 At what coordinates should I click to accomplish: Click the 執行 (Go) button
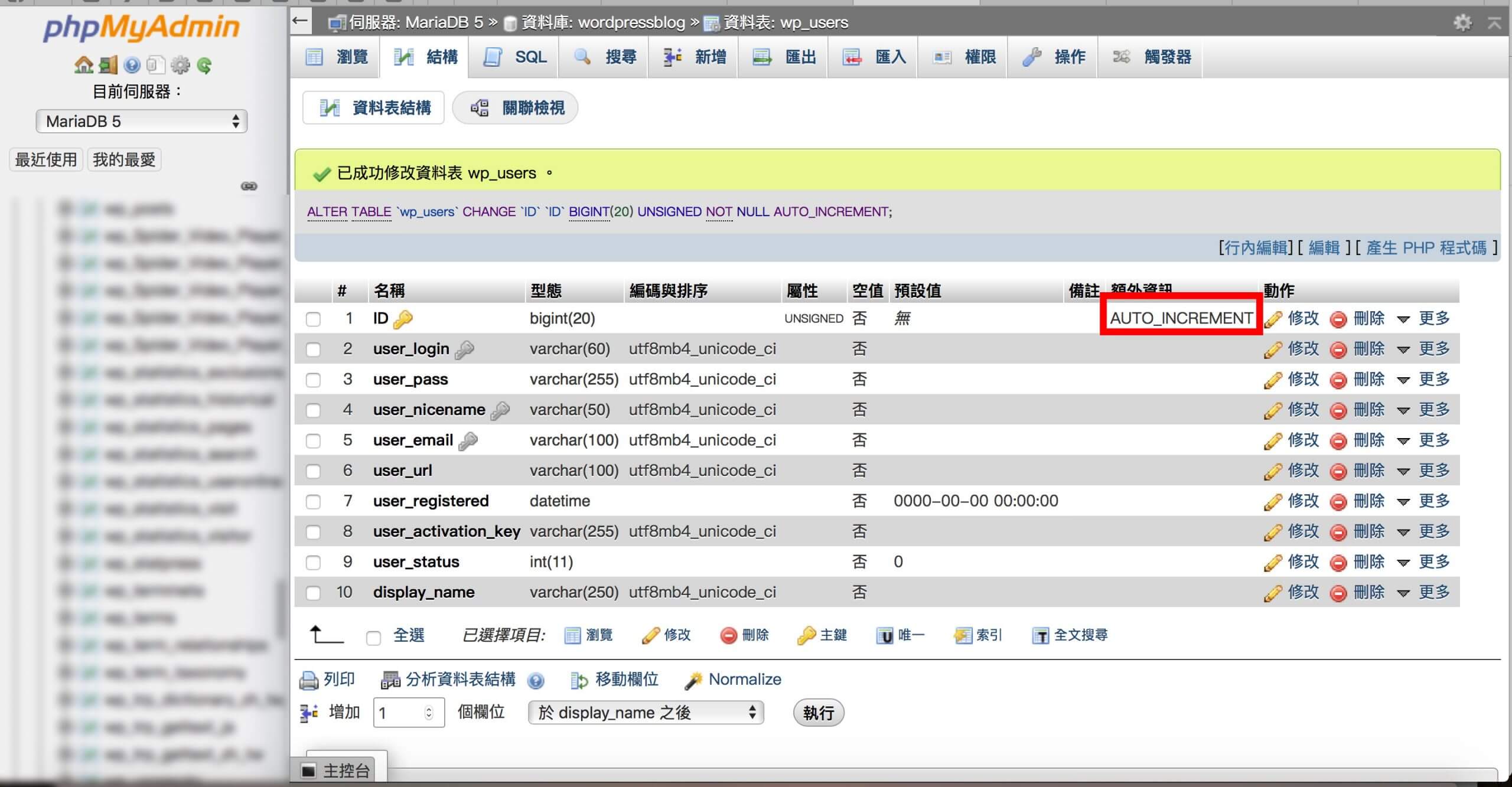818,713
